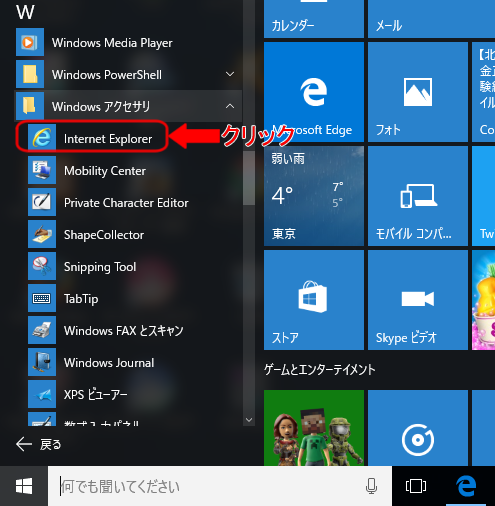Open Microsoft Edge on the taskbar
495x506 pixels.
click(466, 486)
